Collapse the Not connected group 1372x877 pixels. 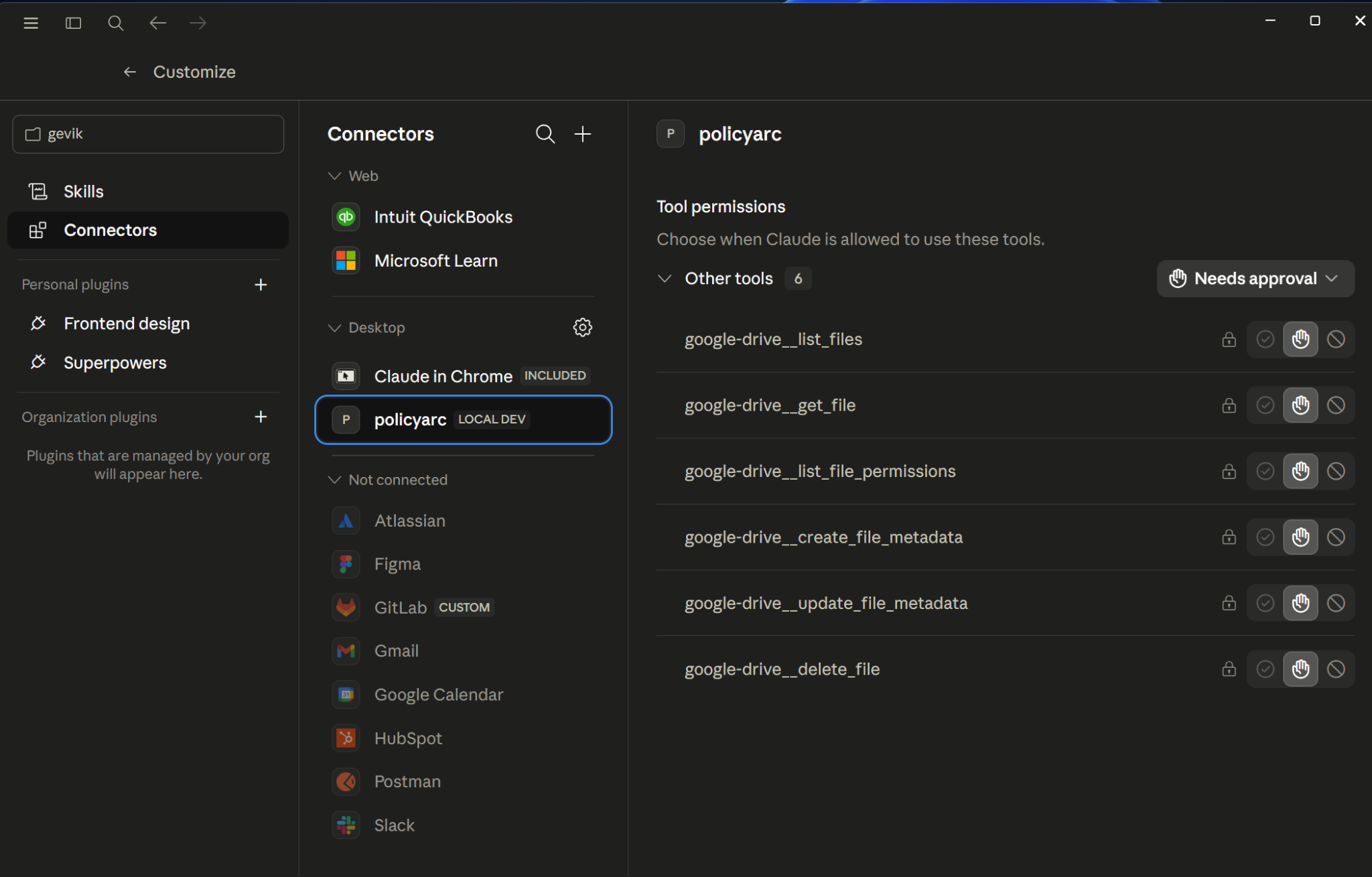[x=334, y=480]
